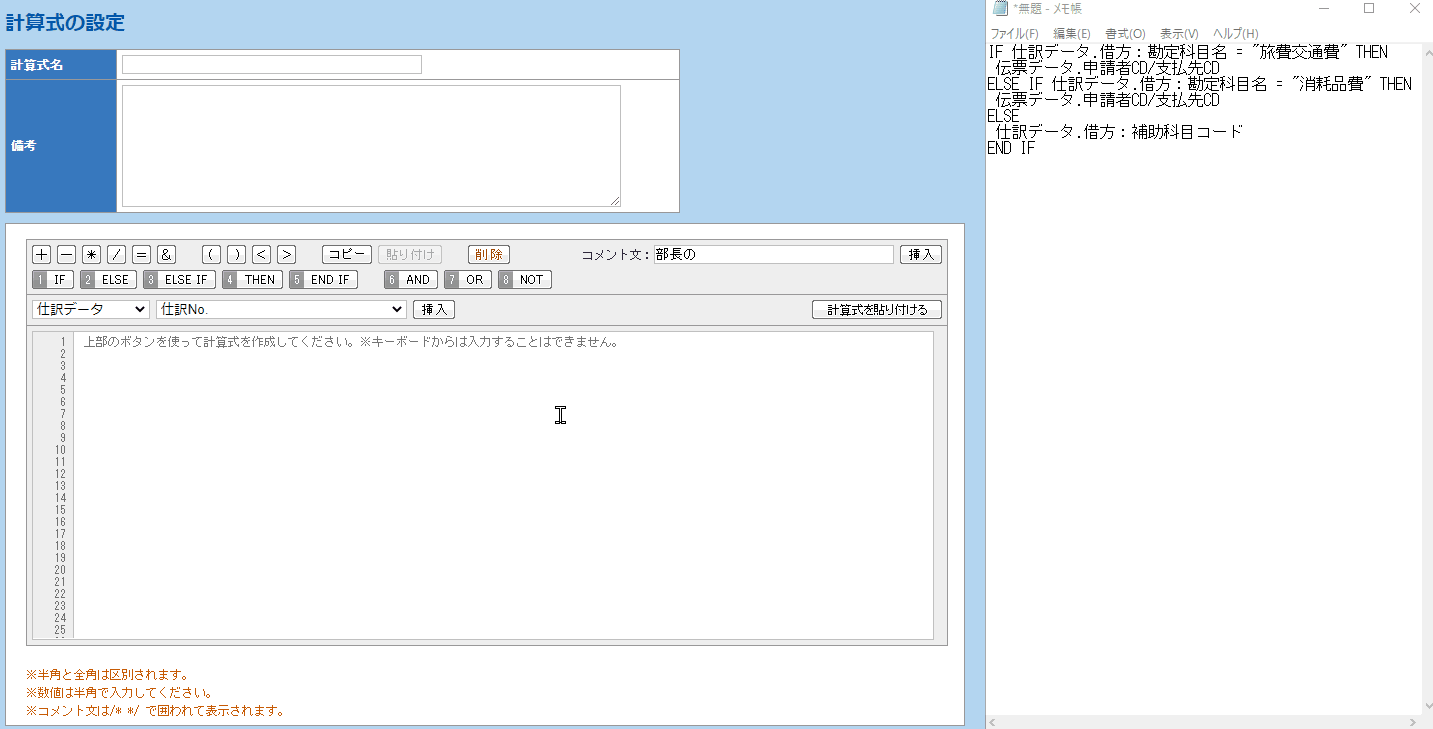Viewport: 1433px width, 729px height.
Task: Click the plus (+) operator button
Action: coord(42,254)
